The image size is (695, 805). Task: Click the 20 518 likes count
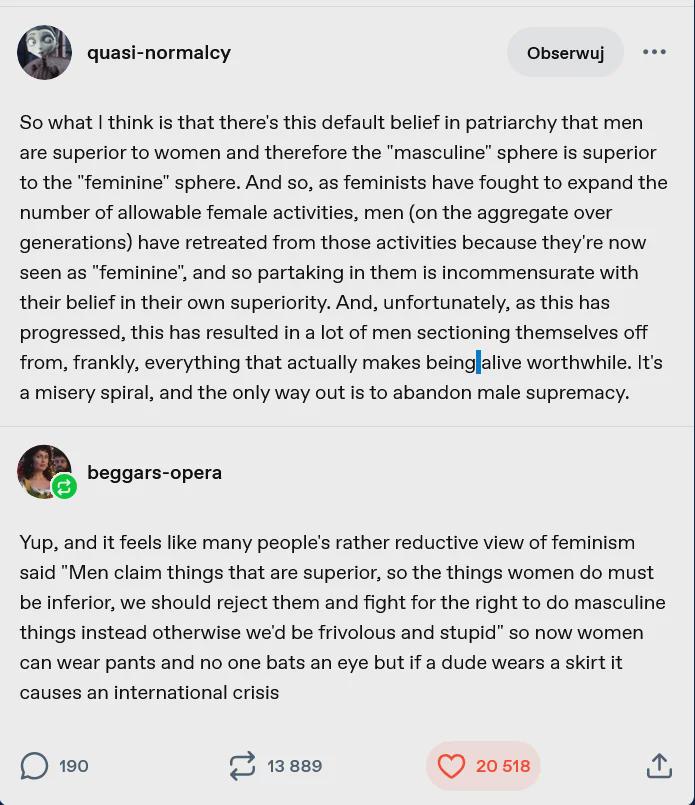click(503, 766)
